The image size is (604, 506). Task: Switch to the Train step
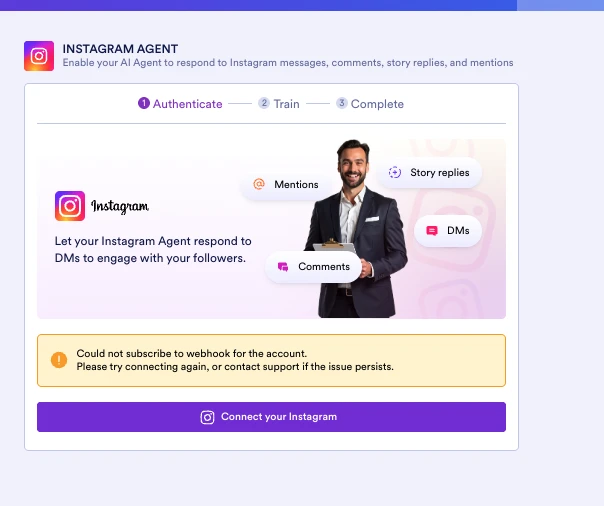(286, 104)
